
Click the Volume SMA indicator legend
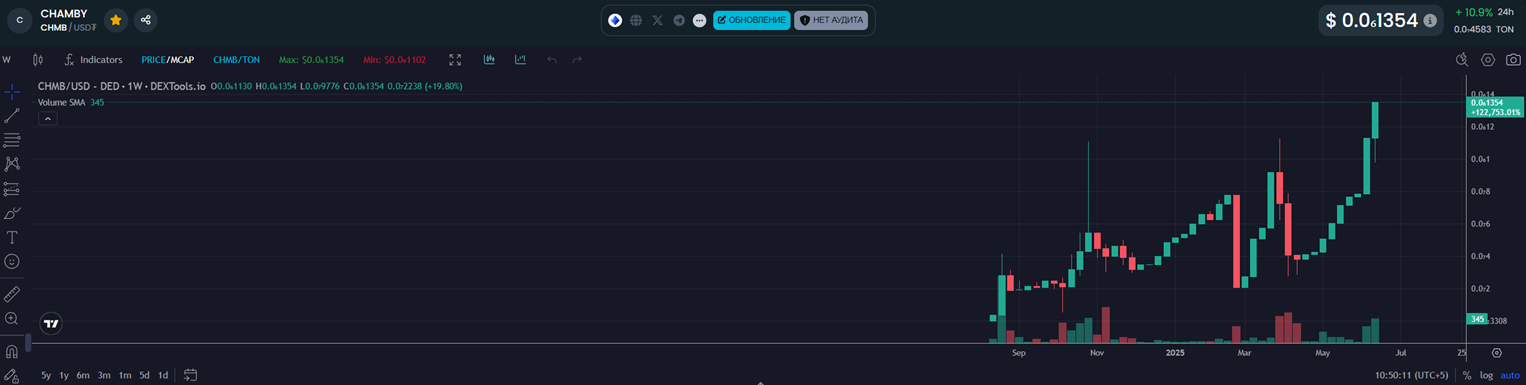click(71, 102)
